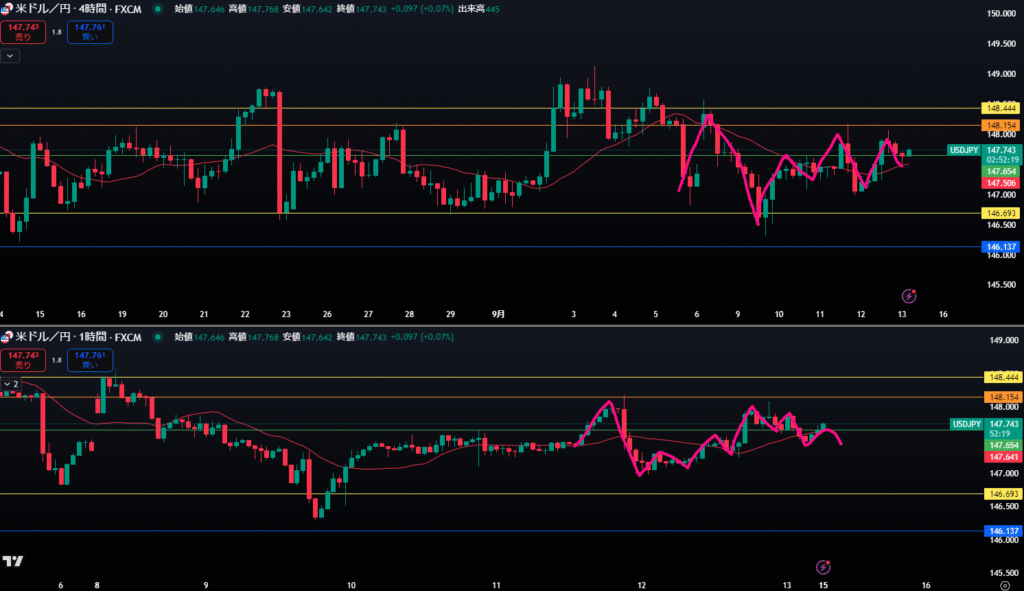Open symbol search from 米ドル/円・1時間・FXCM title
1024x591 pixels.
click(x=78, y=337)
